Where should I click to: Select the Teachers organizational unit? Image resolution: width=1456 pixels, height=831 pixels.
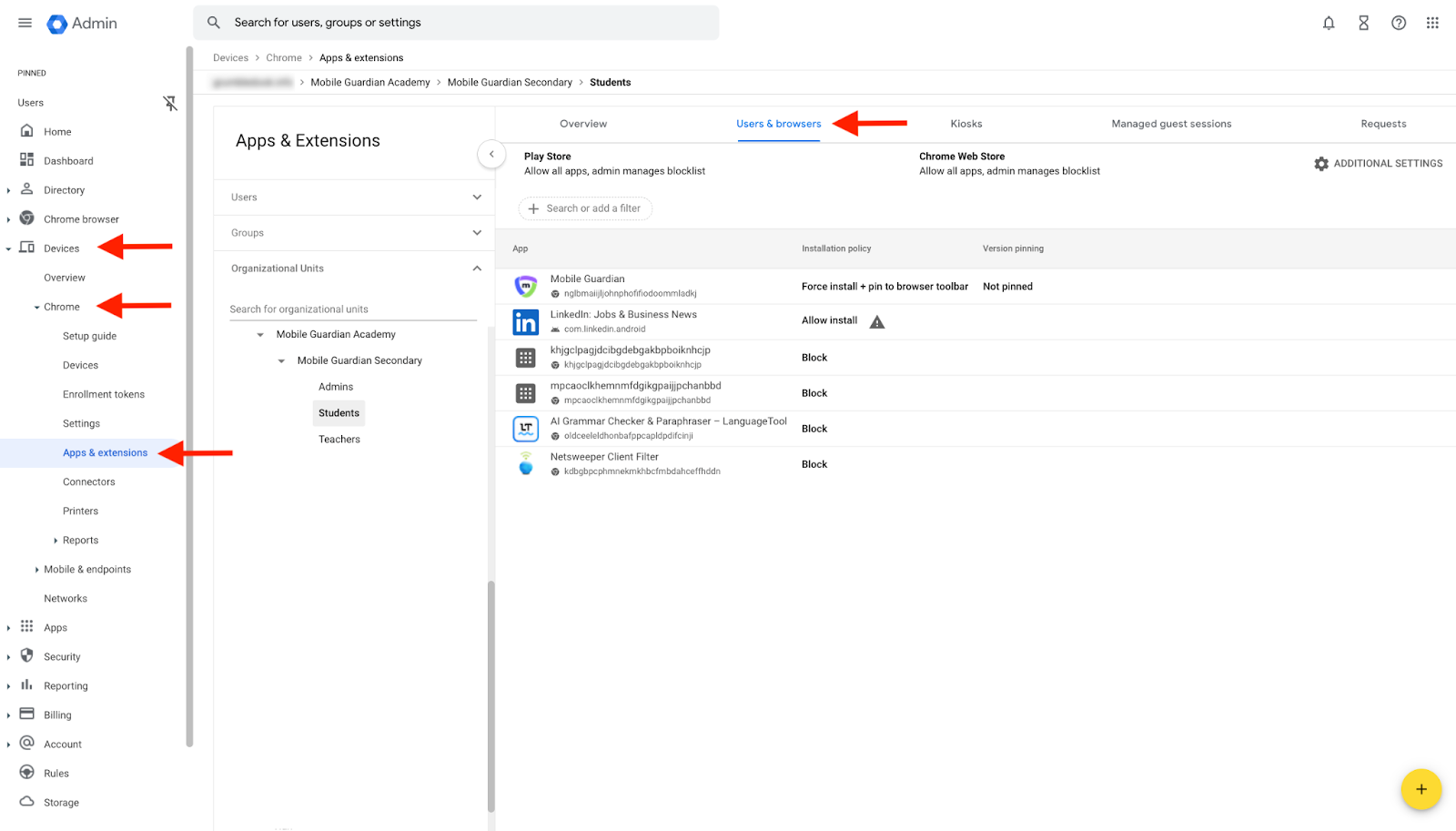[x=339, y=440]
